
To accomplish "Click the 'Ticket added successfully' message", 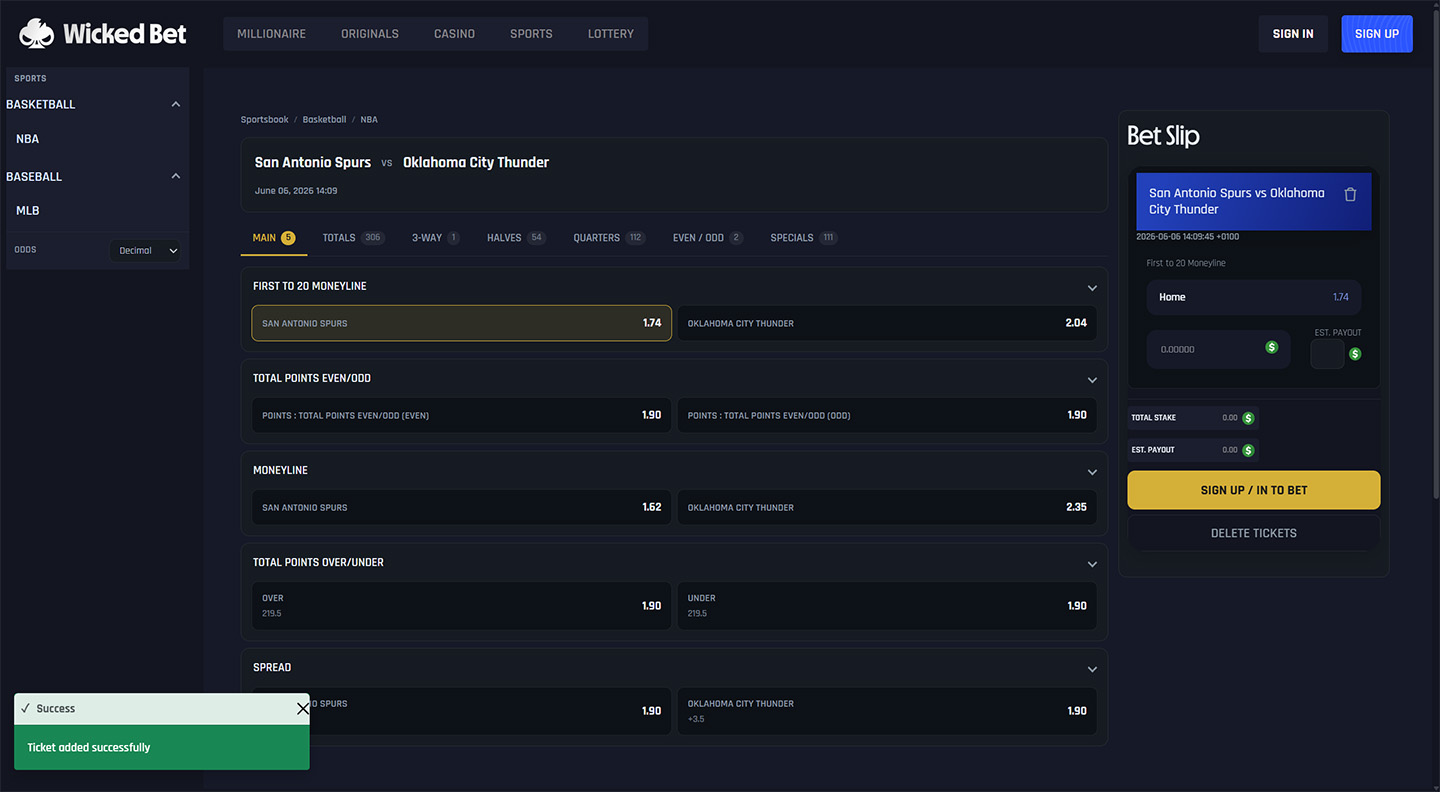I will (x=89, y=747).
